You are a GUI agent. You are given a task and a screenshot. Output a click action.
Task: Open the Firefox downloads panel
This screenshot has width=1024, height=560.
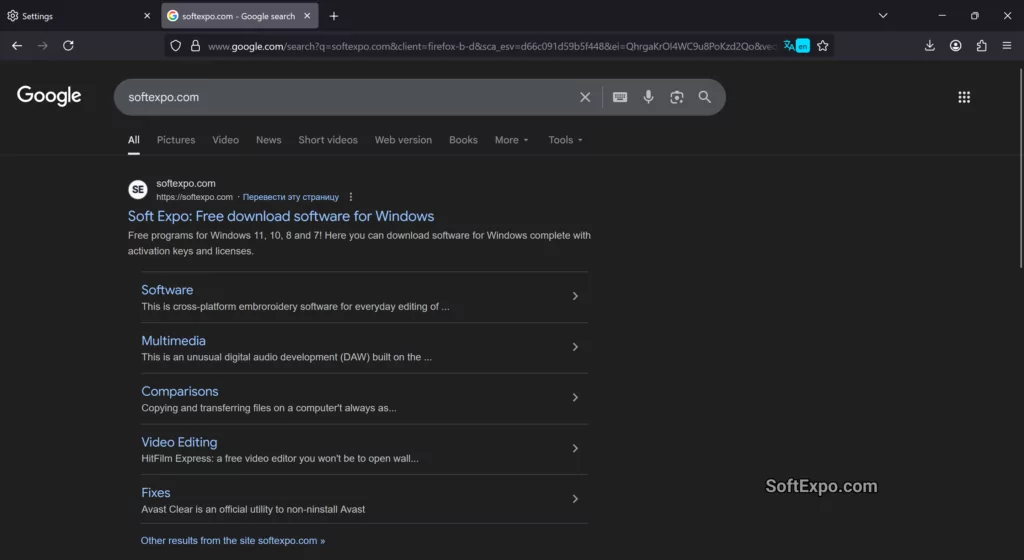tap(930, 46)
